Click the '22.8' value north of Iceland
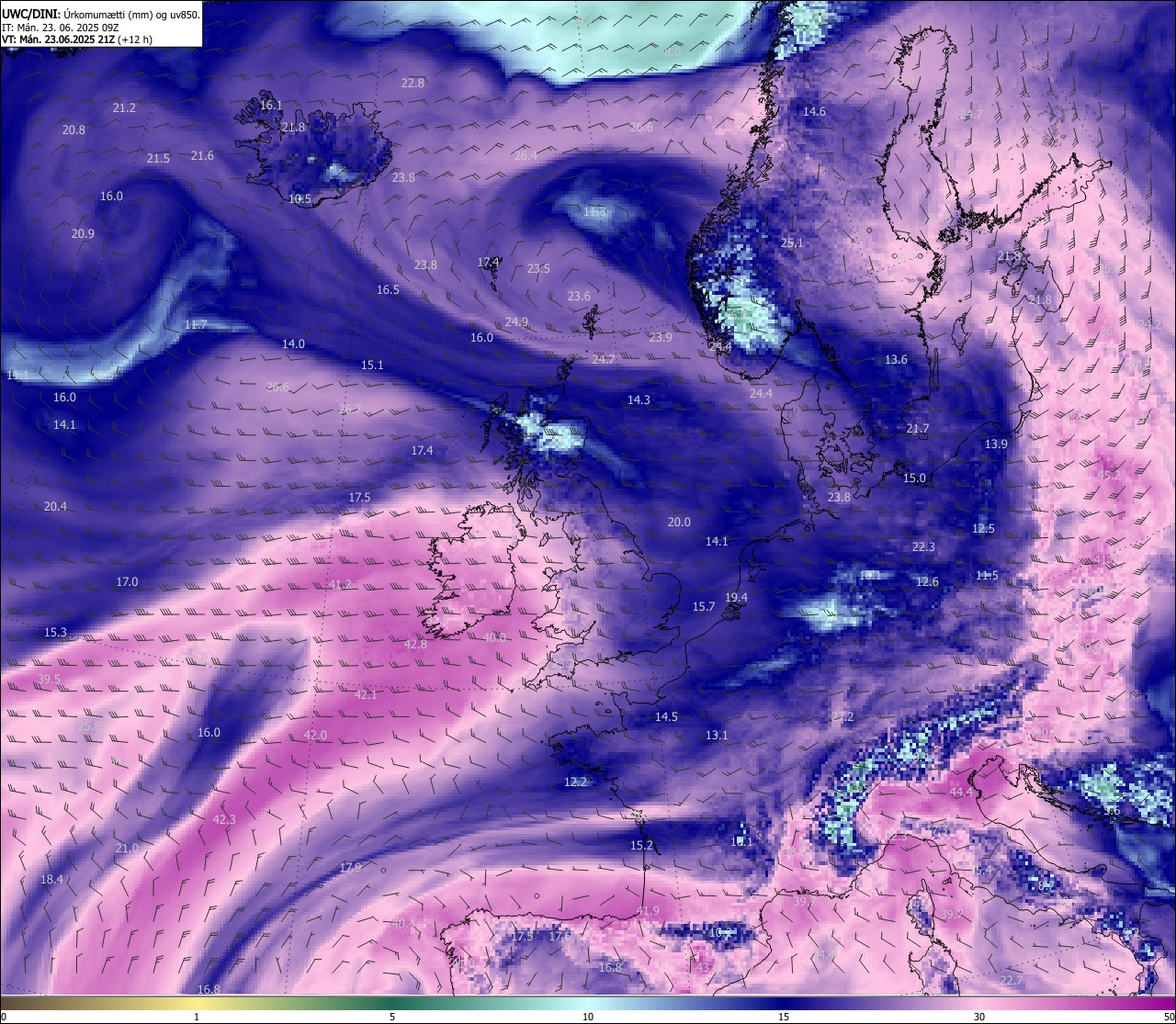This screenshot has width=1176, height=1024. pyautogui.click(x=413, y=84)
